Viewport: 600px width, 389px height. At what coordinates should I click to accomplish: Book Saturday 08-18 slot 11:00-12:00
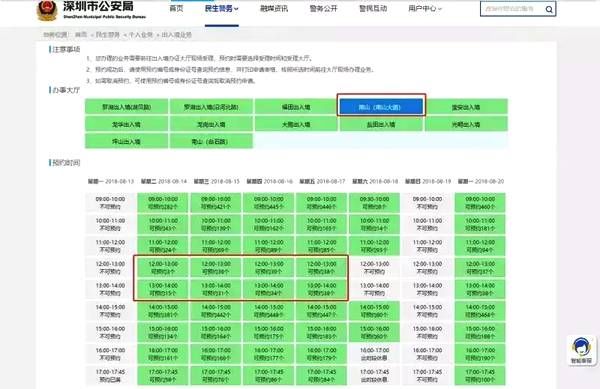tap(374, 246)
